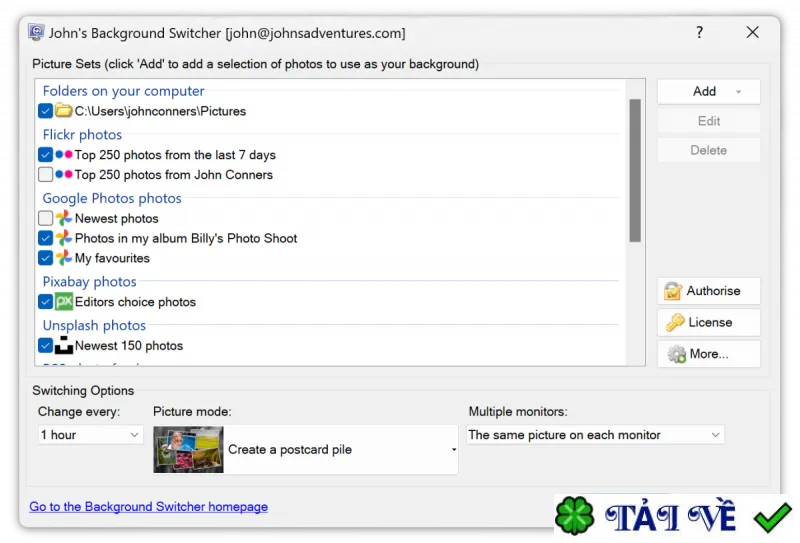Click the 'Folders on your computer' group header
Image resolution: width=800 pixels, height=543 pixels.
coord(123,91)
